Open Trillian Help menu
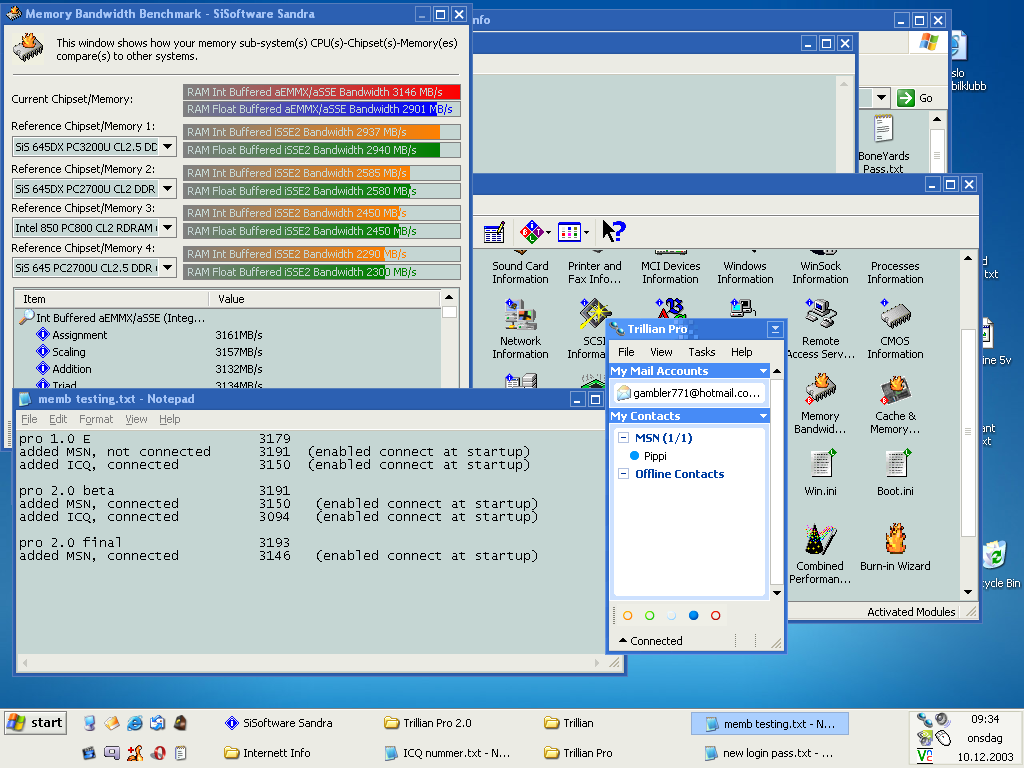 pyautogui.click(x=741, y=352)
